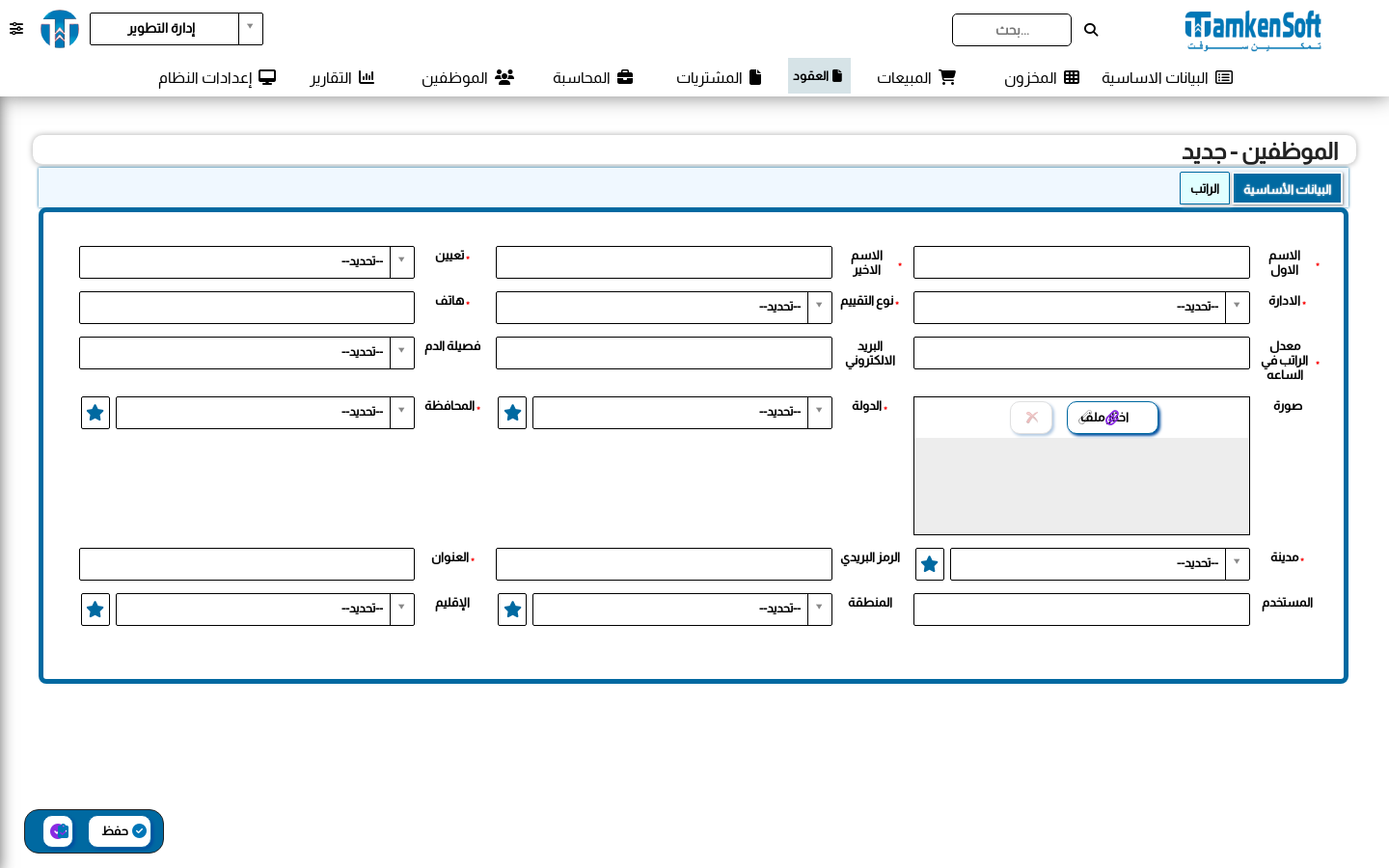Image resolution: width=1389 pixels, height=868 pixels.
Task: Click the المستخدم user field
Action: (x=1081, y=610)
